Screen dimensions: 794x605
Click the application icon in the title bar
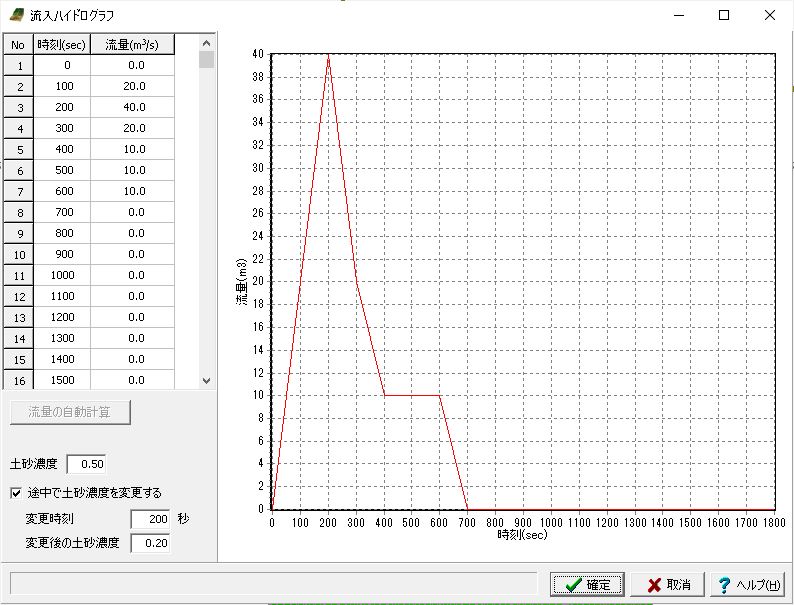[x=17, y=15]
